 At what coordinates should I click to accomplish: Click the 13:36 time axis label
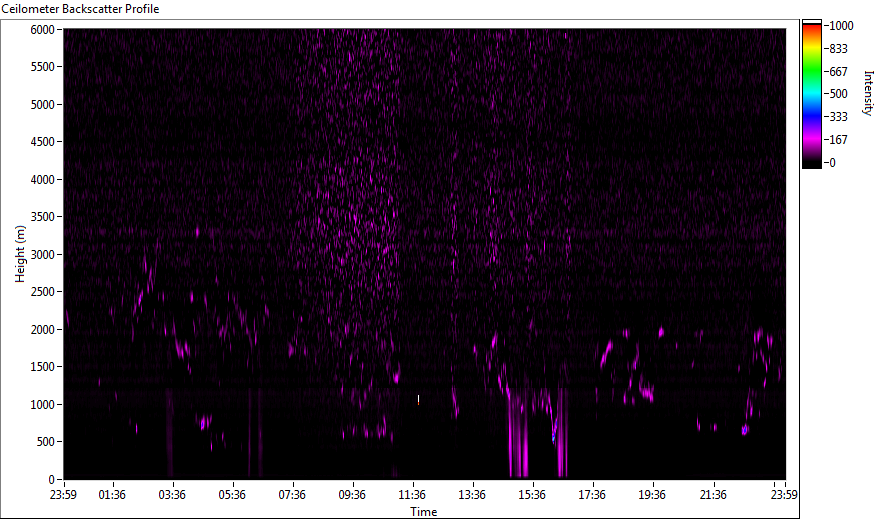tap(472, 495)
